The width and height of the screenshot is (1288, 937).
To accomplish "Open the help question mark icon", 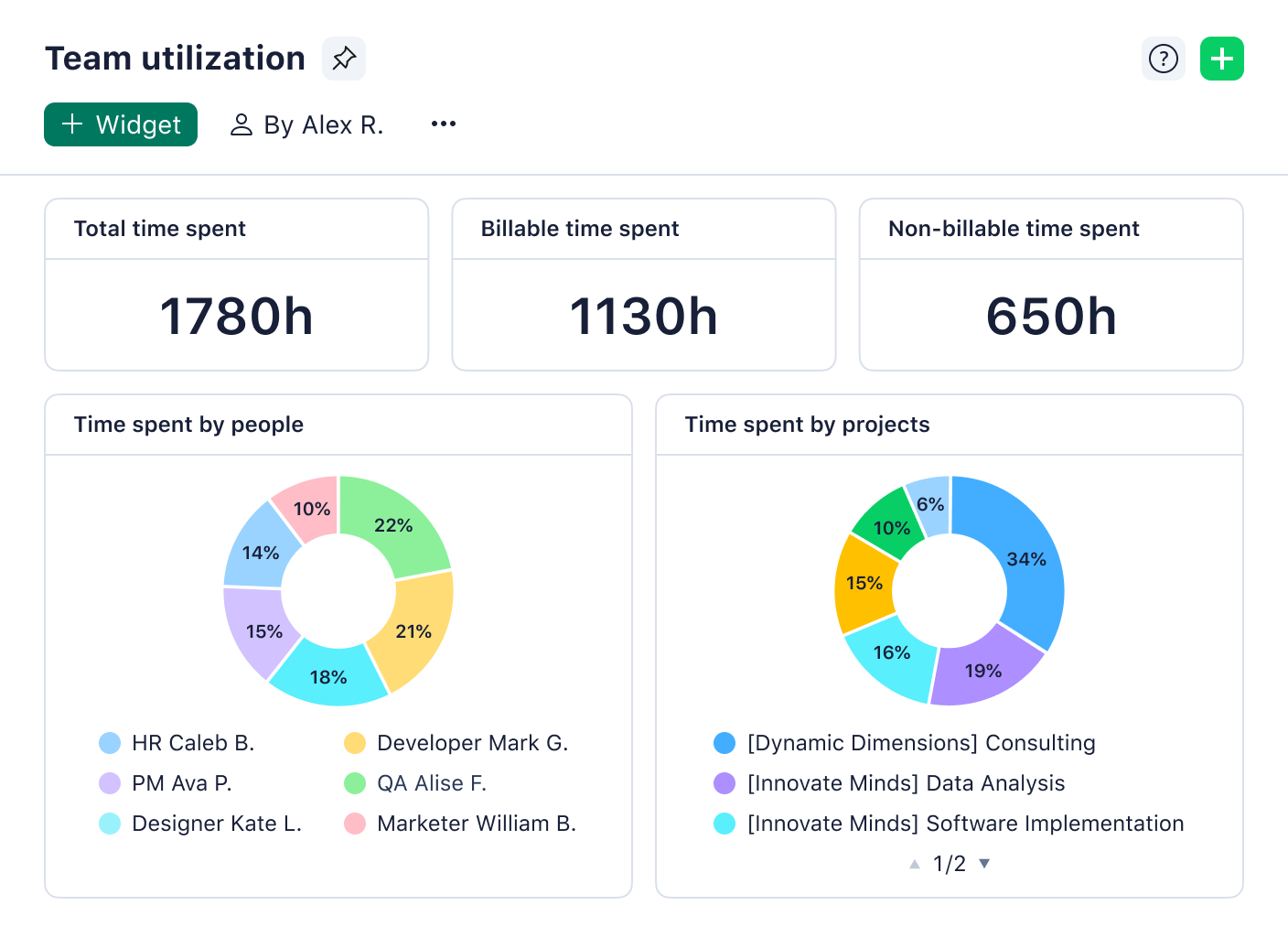I will tap(1163, 58).
